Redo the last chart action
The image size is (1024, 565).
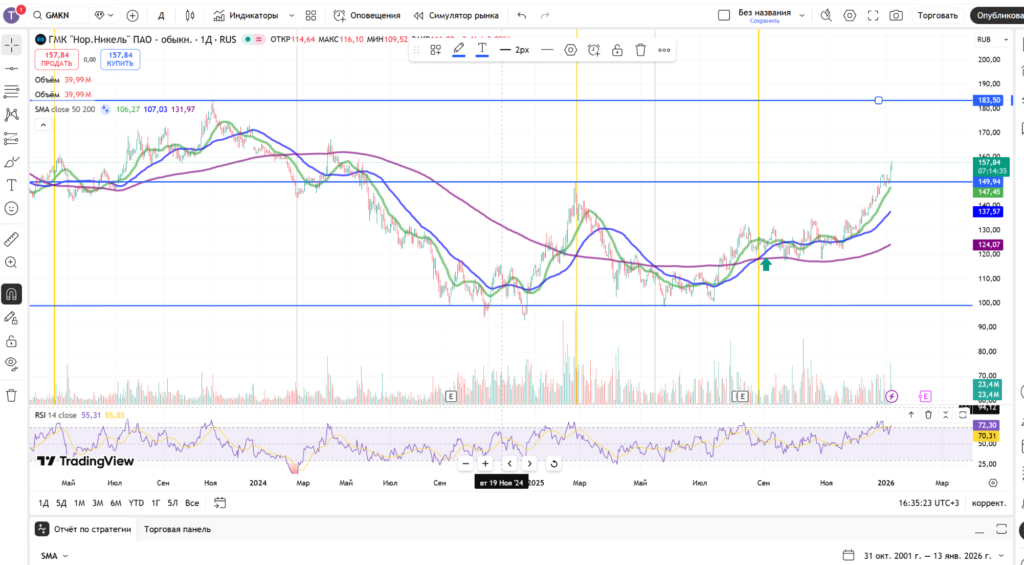pos(545,15)
